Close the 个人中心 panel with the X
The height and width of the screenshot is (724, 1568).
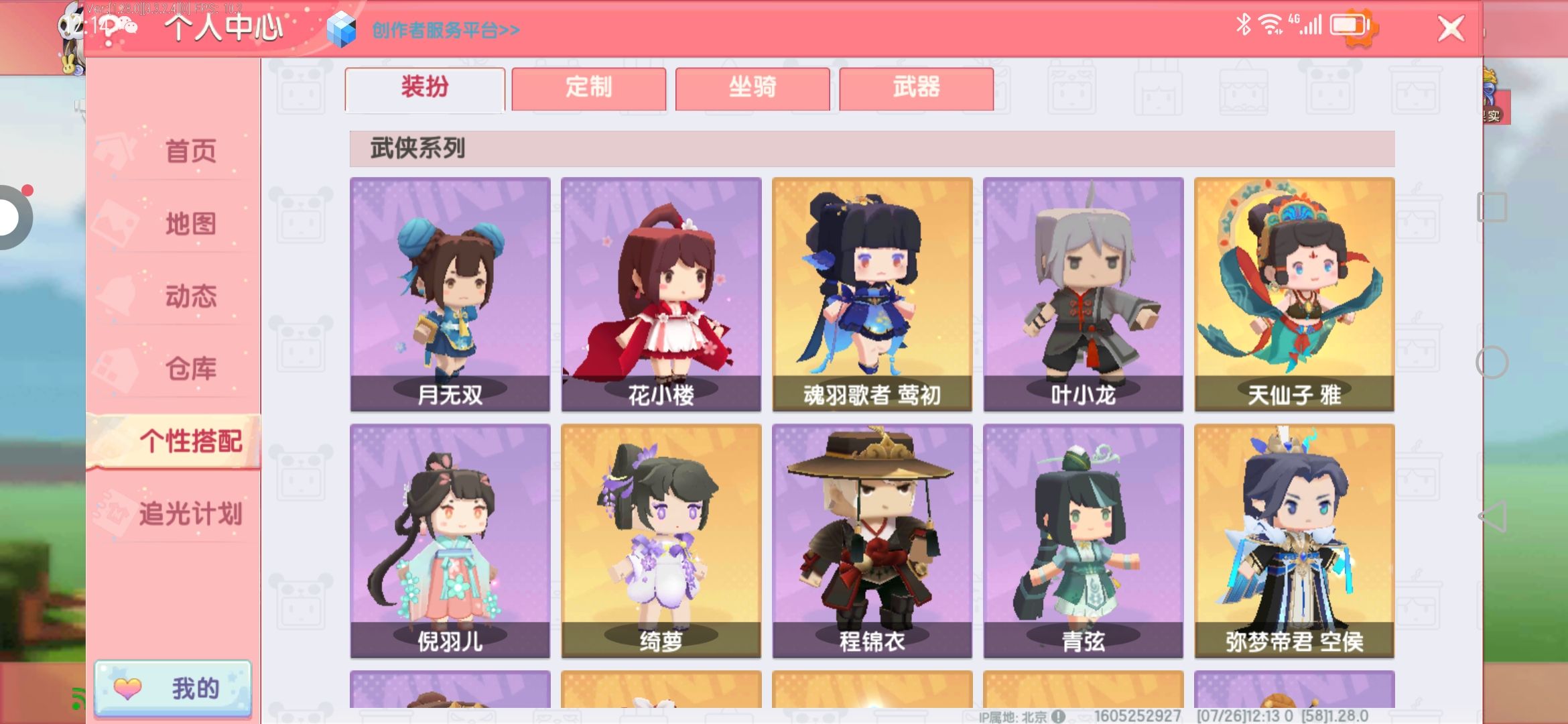point(1451,29)
